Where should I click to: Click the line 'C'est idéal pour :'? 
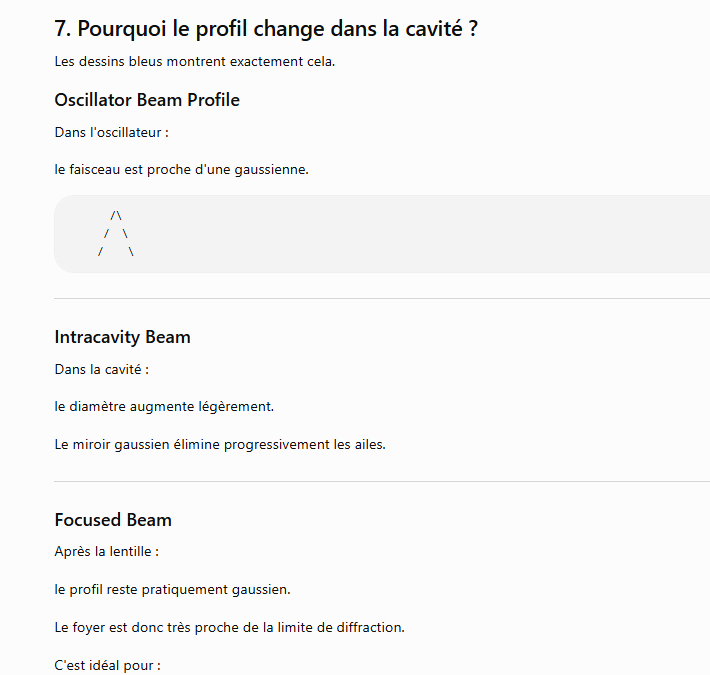pyautogui.click(x=108, y=665)
